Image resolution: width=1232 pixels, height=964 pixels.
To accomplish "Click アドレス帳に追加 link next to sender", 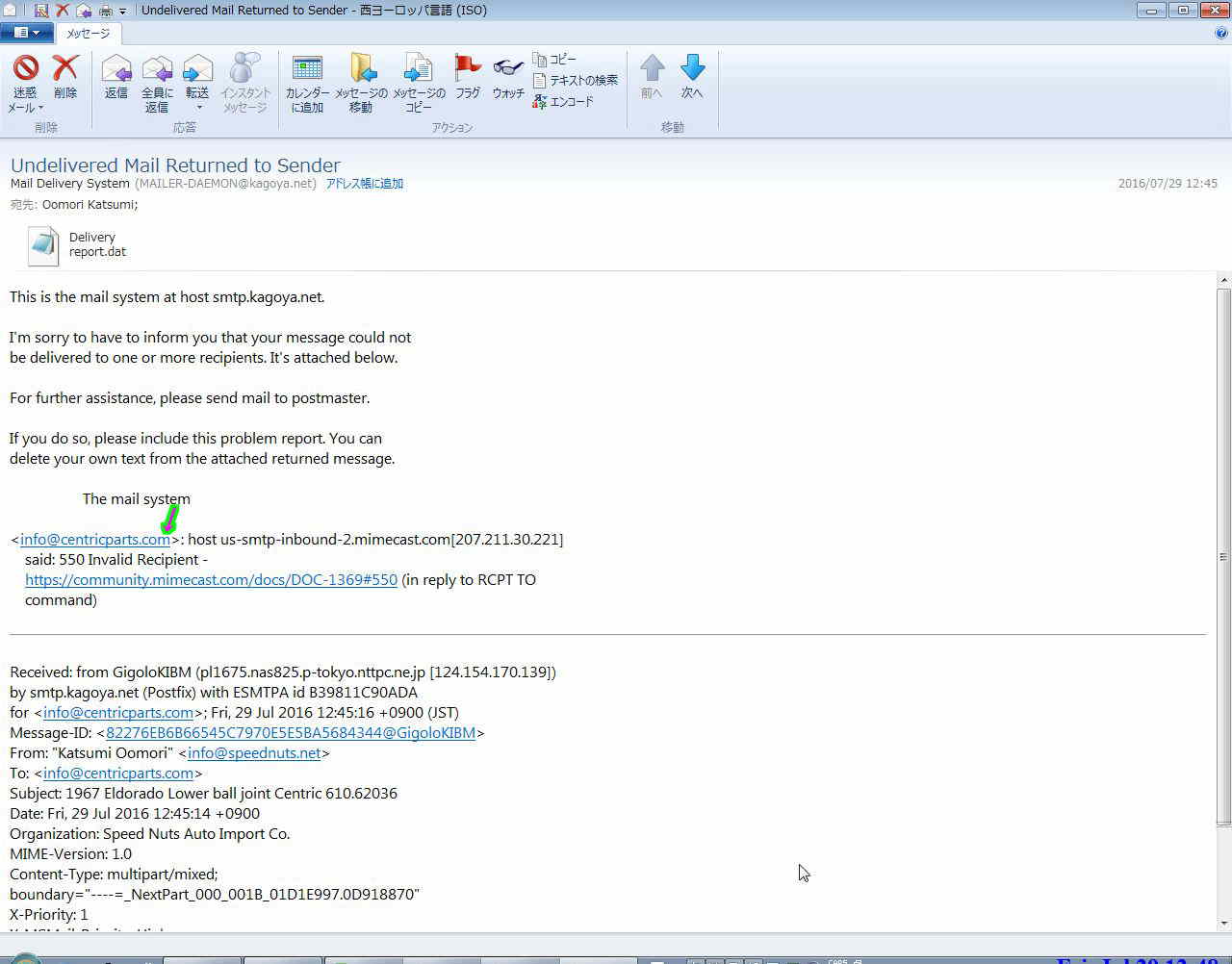I will click(364, 184).
